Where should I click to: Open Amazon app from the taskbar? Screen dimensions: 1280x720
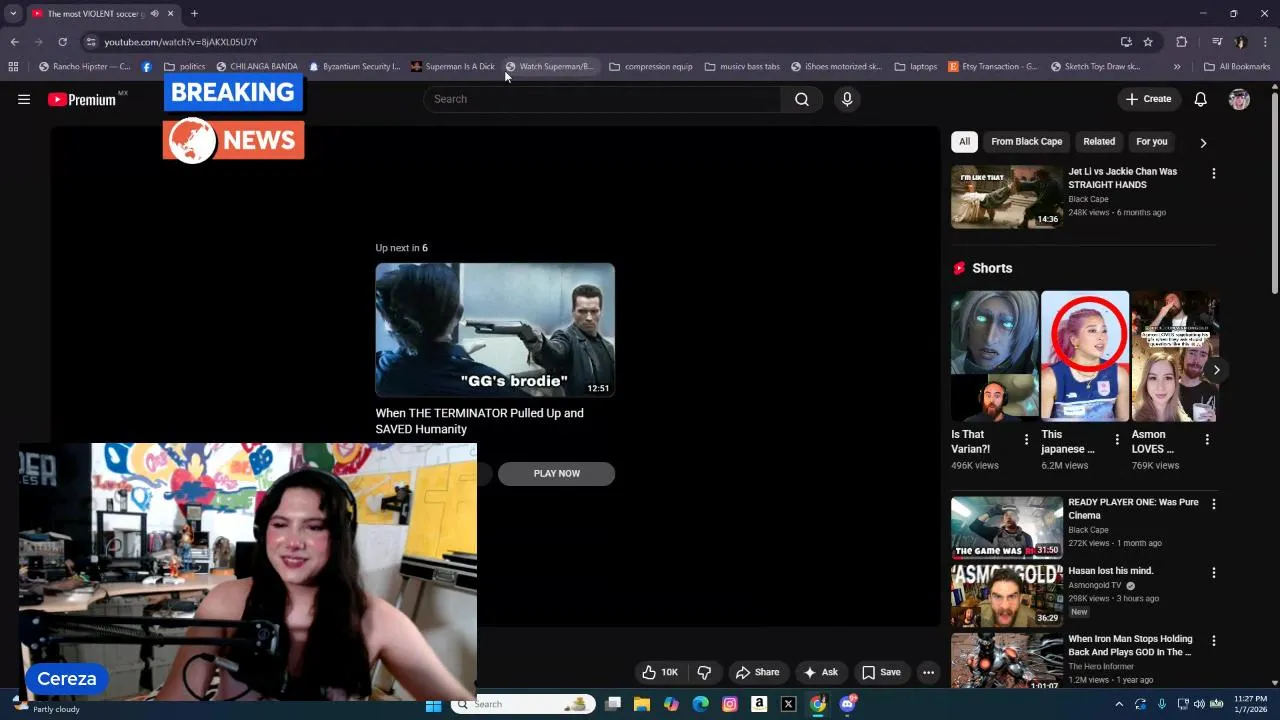click(x=759, y=704)
